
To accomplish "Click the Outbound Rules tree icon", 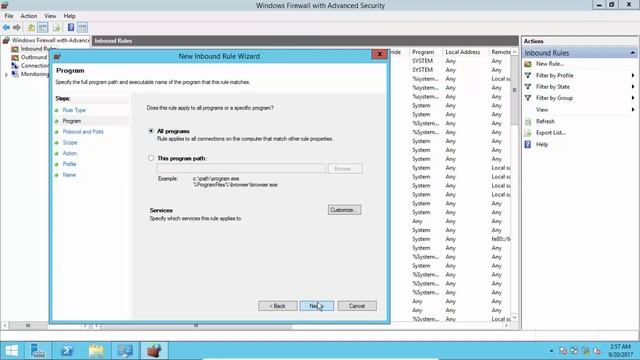I will (15, 58).
